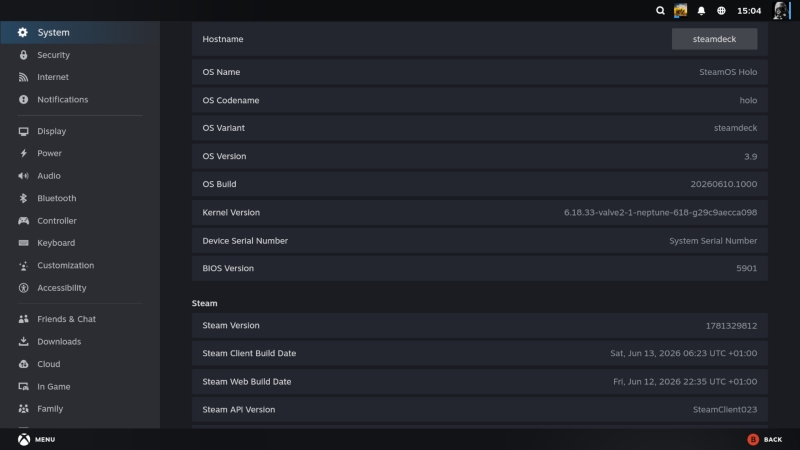Viewport: 800px width, 450px height.
Task: Click the System gear icon in sidebar
Action: point(23,32)
